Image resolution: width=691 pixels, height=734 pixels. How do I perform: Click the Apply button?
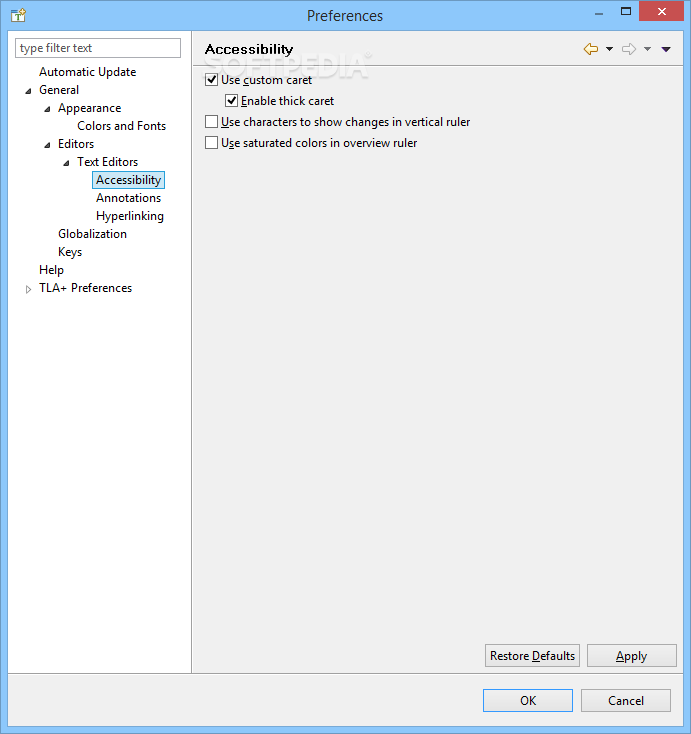pyautogui.click(x=632, y=655)
